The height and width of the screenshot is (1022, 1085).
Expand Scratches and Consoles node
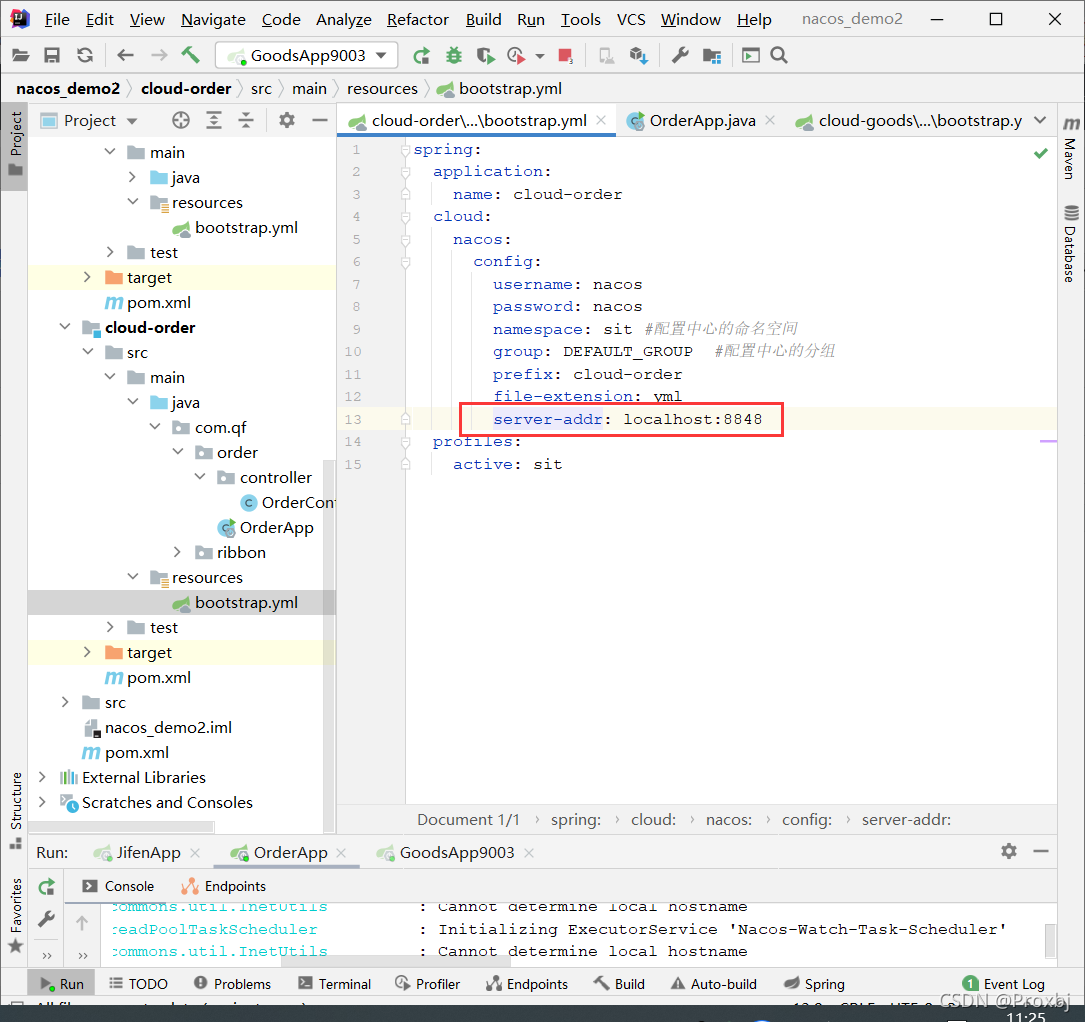(x=42, y=802)
